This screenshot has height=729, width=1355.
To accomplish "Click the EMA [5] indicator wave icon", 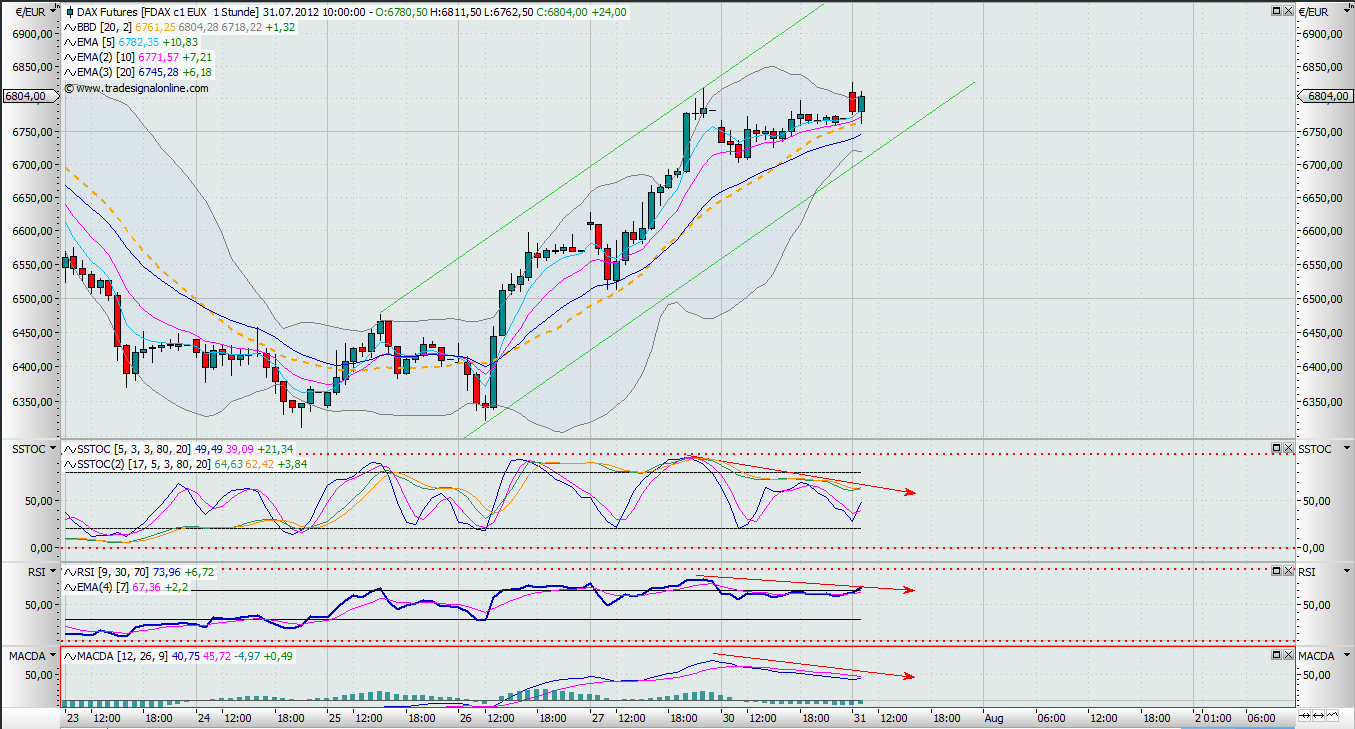I will tap(69, 42).
